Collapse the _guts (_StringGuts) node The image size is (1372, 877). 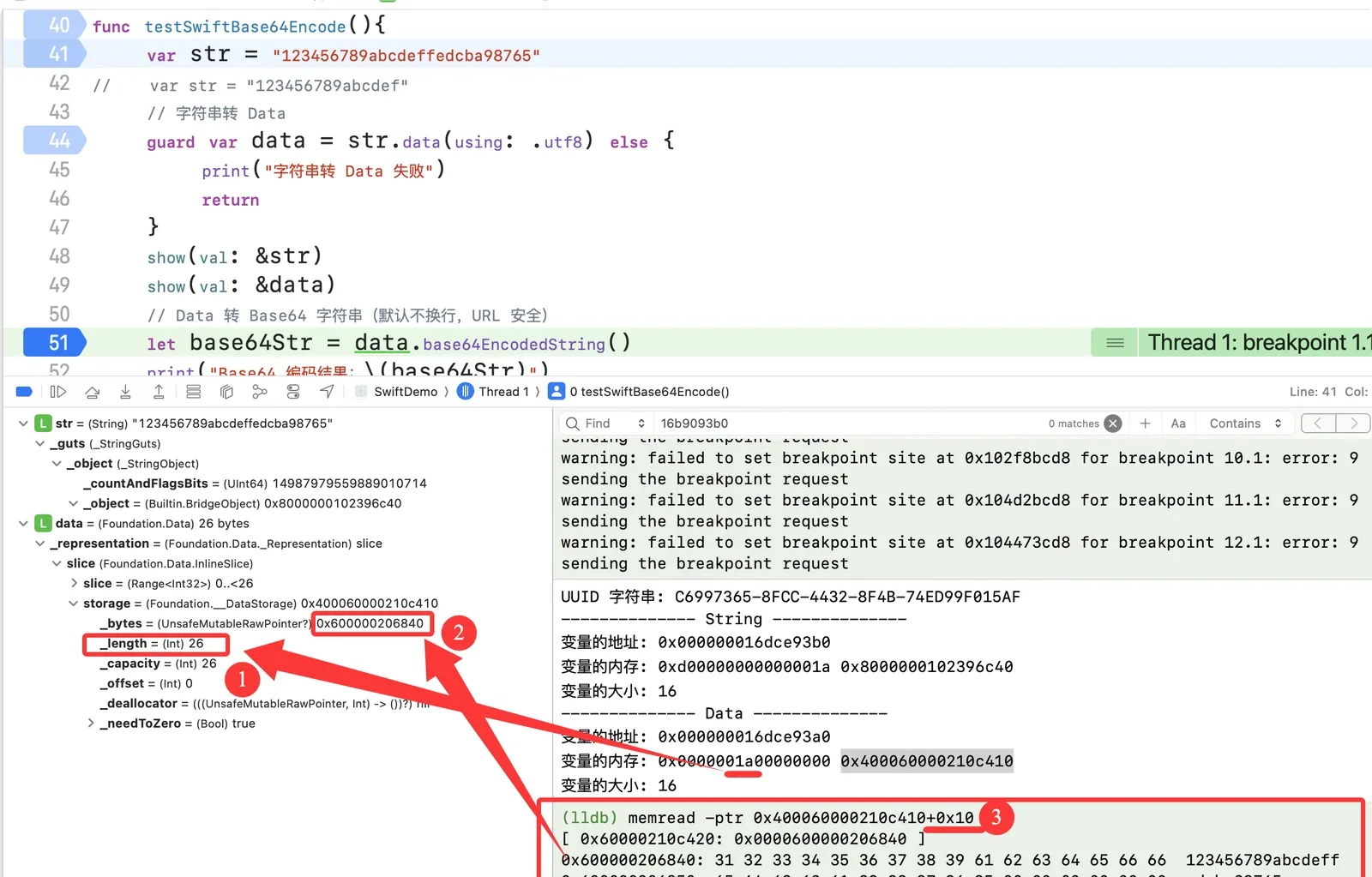click(39, 443)
